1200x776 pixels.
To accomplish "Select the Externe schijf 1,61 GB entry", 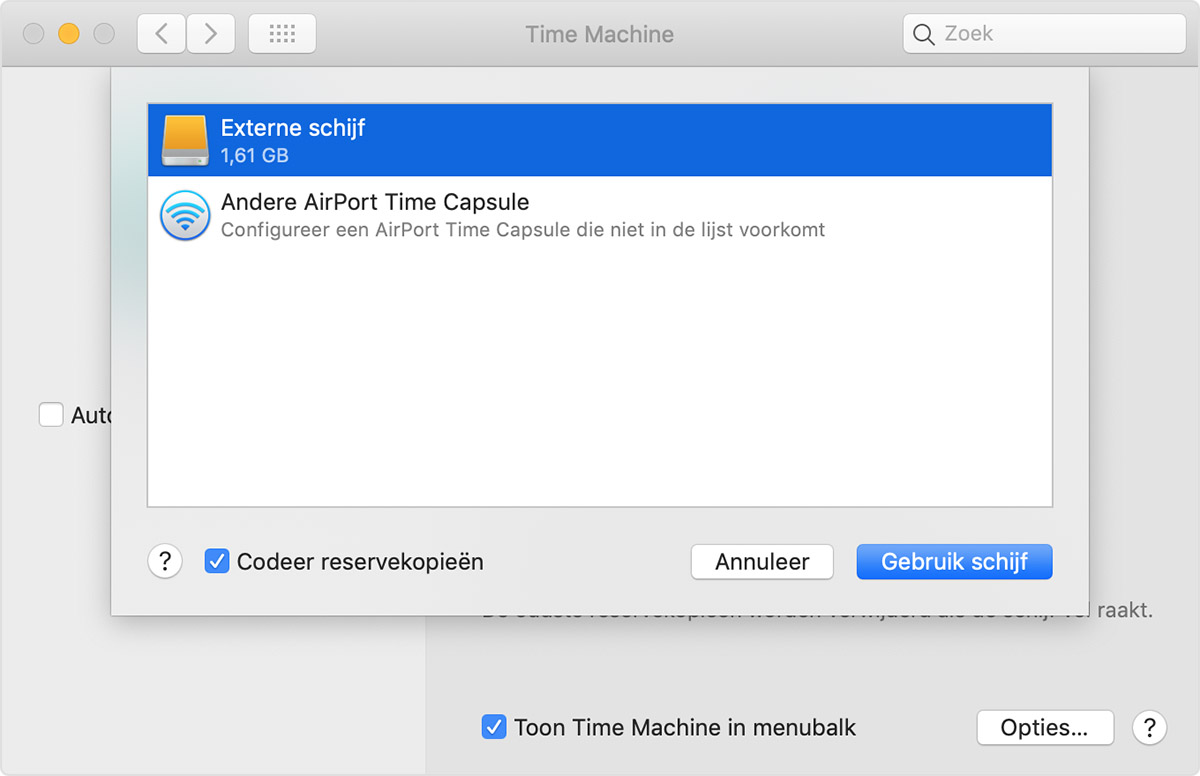I will (x=600, y=140).
